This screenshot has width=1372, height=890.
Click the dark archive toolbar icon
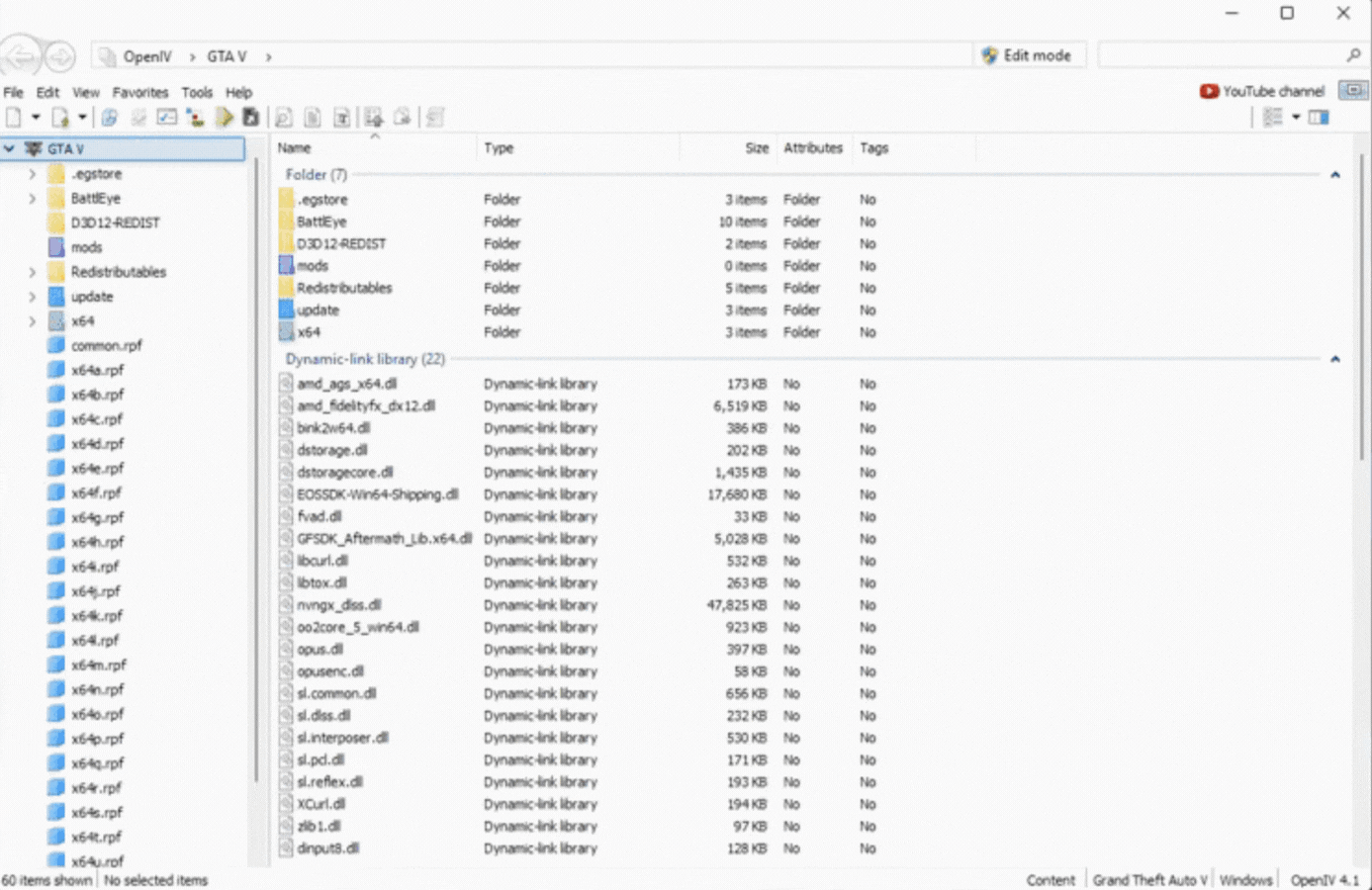(x=251, y=118)
